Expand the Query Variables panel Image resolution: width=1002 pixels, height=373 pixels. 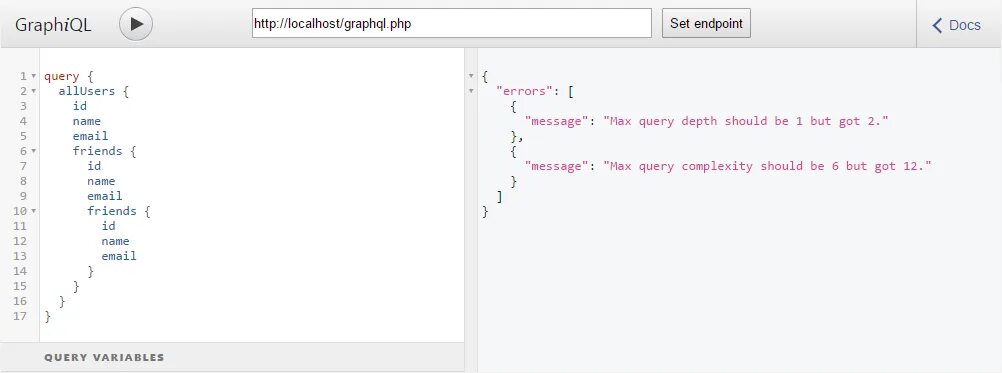[232, 357]
